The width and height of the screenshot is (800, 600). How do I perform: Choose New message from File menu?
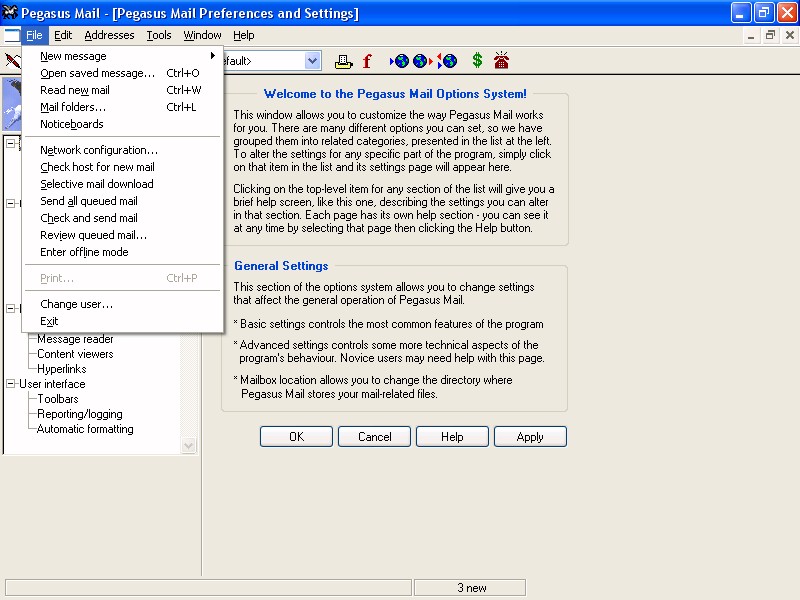122,56
